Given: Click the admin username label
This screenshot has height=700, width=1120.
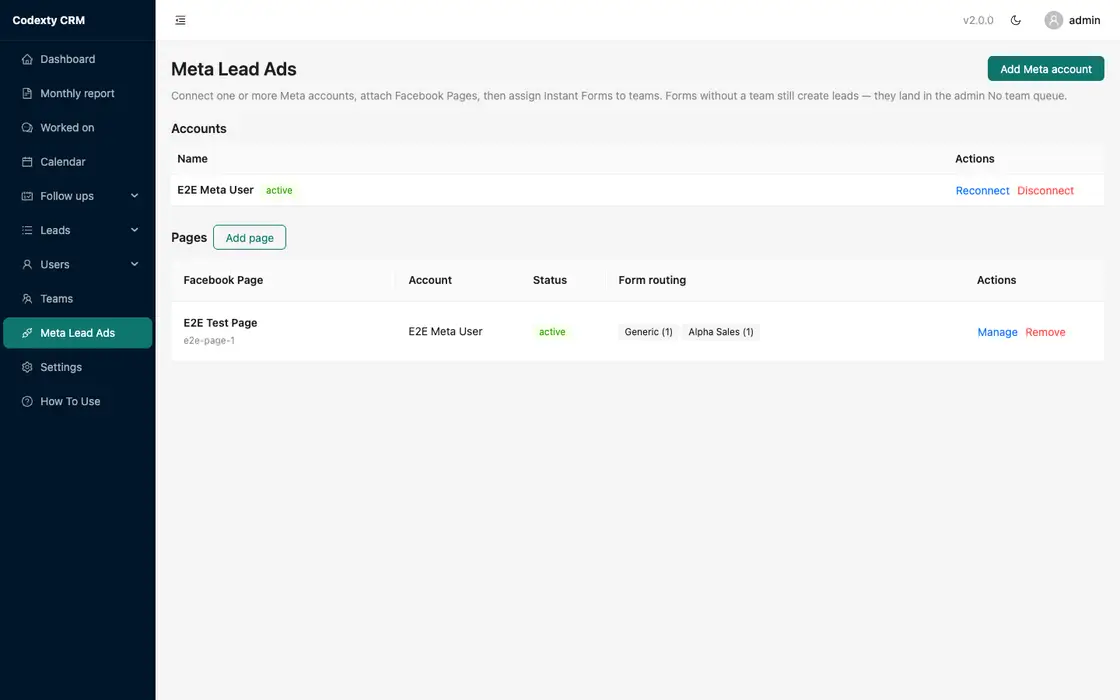Looking at the screenshot, I should [x=1084, y=20].
